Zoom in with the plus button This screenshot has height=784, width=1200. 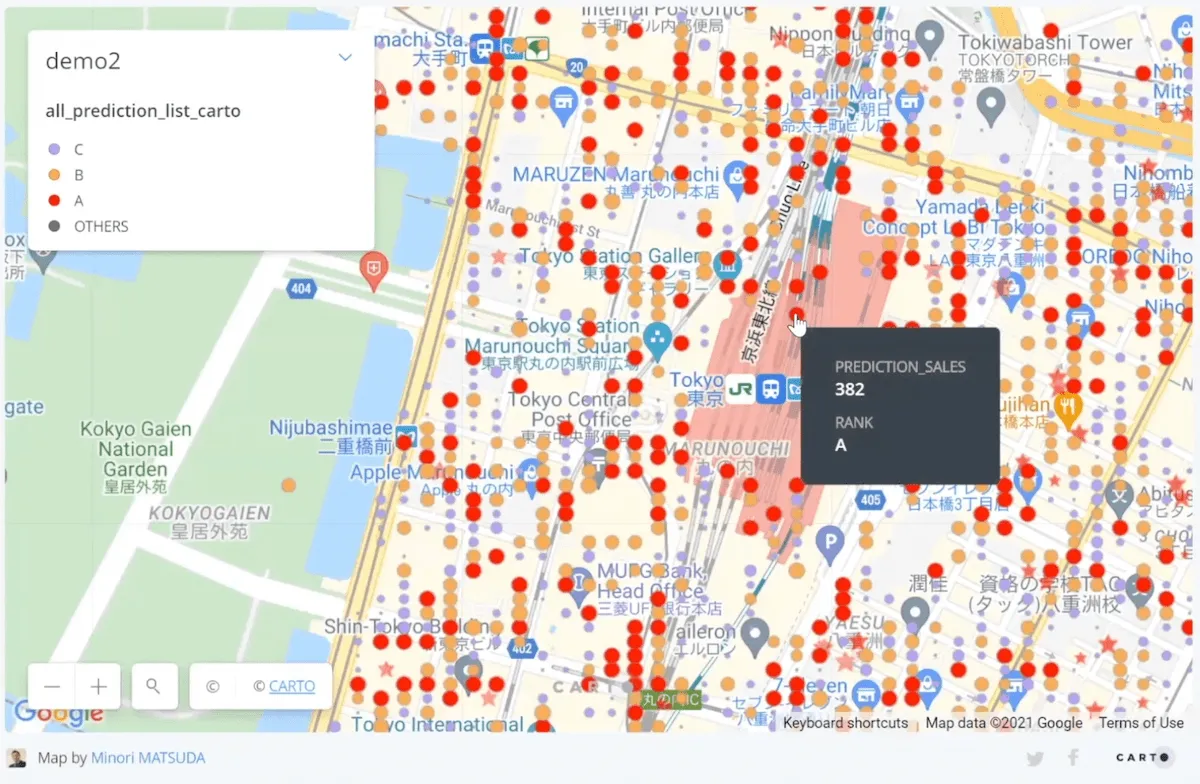tap(98, 687)
